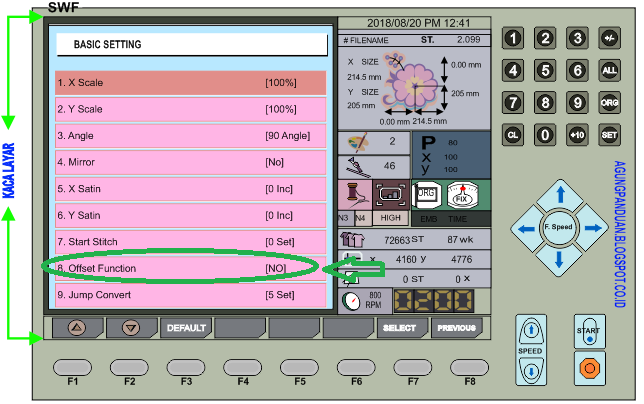This screenshot has height=404, width=644.
Task: Select the 1. X Scale setting
Action: click(191, 83)
